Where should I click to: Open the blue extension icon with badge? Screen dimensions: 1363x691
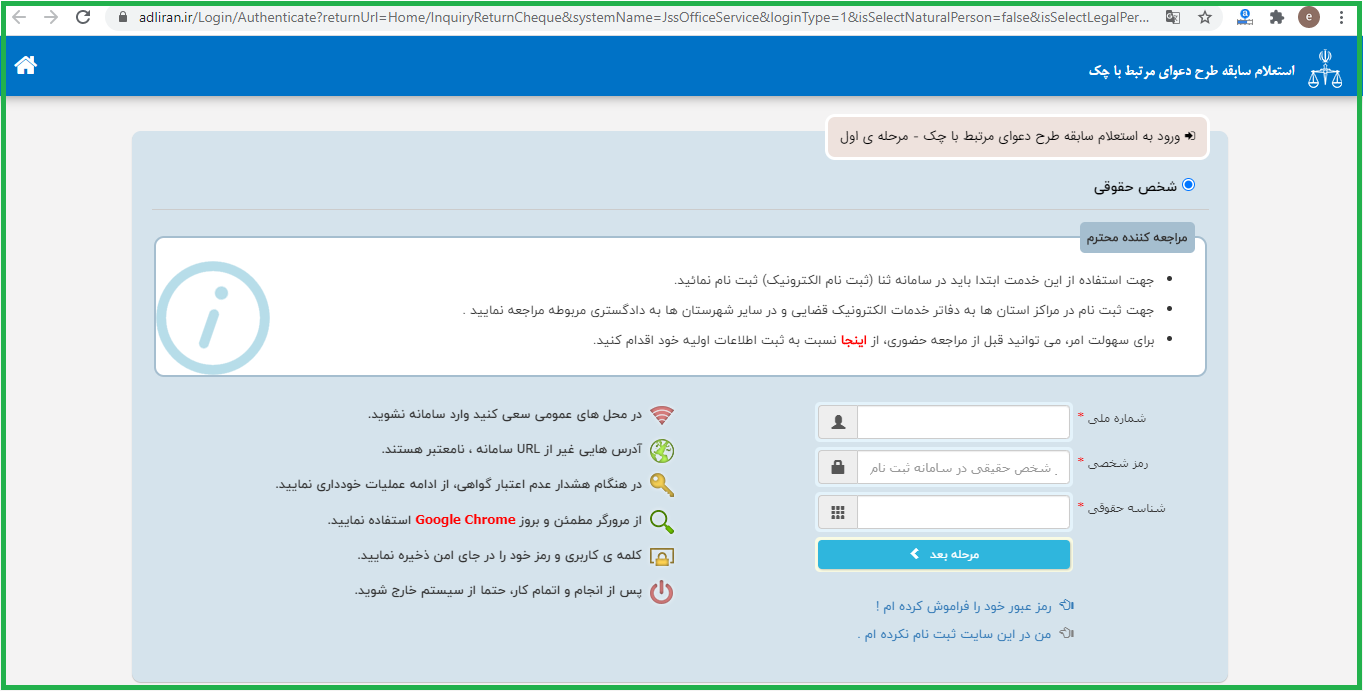(1245, 17)
